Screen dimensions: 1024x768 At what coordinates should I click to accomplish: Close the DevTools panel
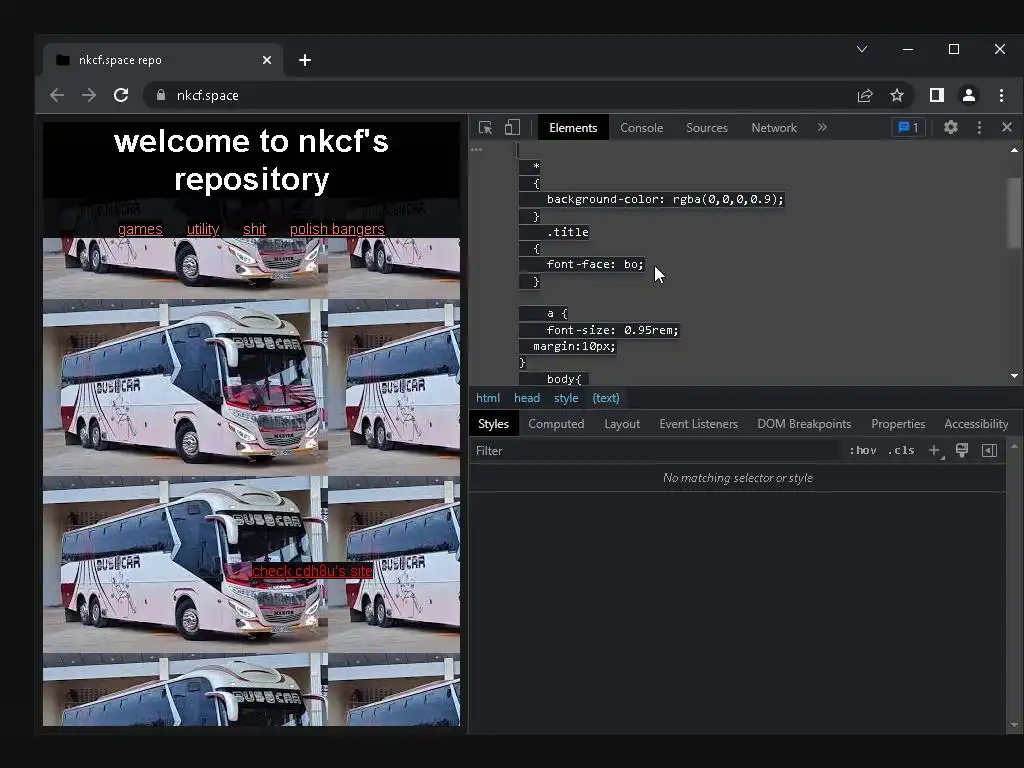(1006, 127)
